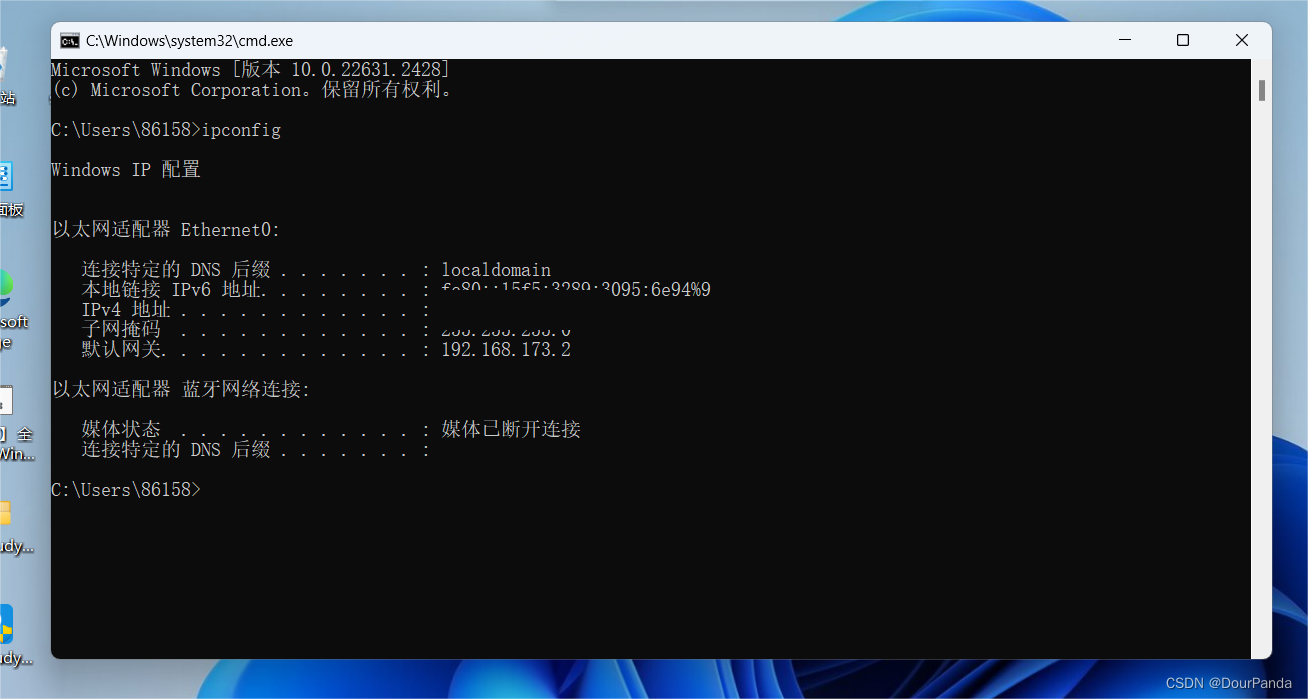1308x699 pixels.
Task: Click the Microsoft Windows version line
Action: pos(250,70)
